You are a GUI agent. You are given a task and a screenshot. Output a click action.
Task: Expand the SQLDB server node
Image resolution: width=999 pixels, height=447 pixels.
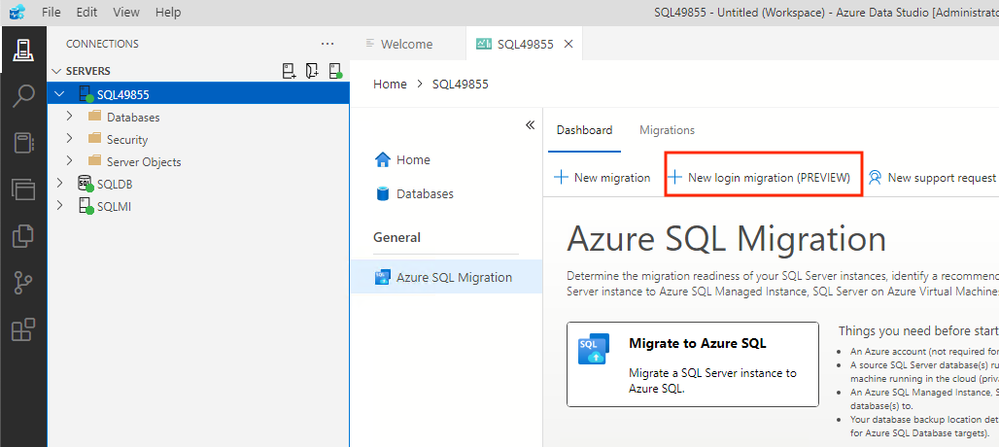[x=60, y=183]
